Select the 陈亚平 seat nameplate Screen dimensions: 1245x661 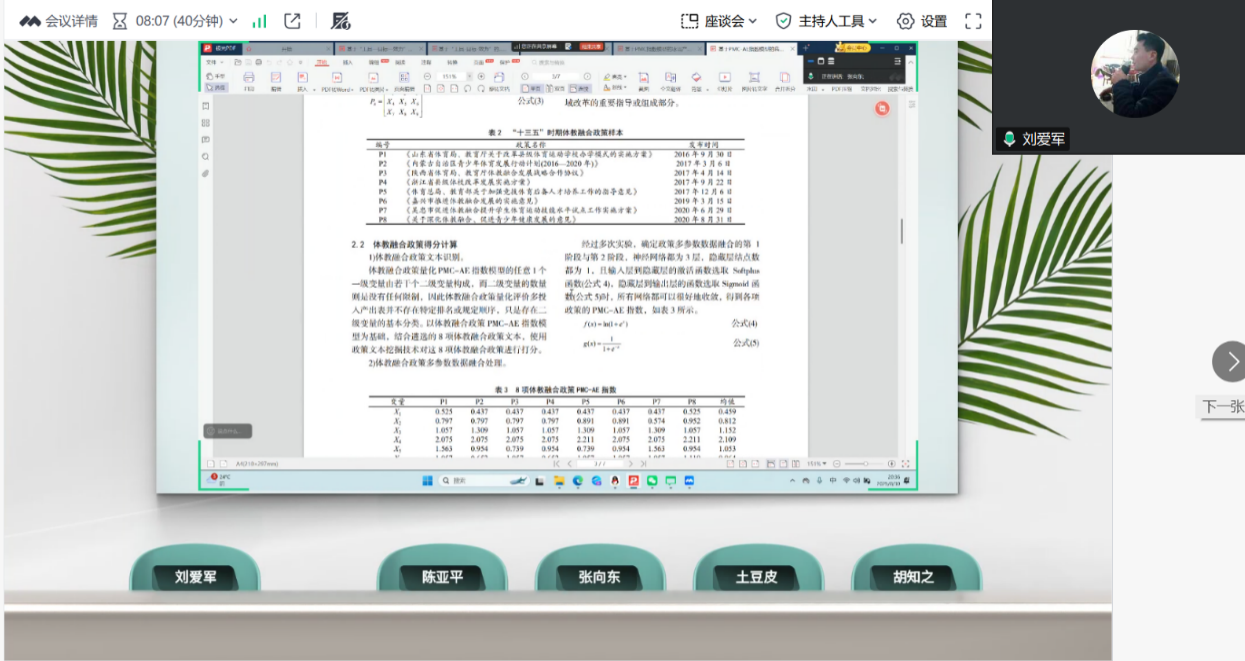(x=443, y=577)
